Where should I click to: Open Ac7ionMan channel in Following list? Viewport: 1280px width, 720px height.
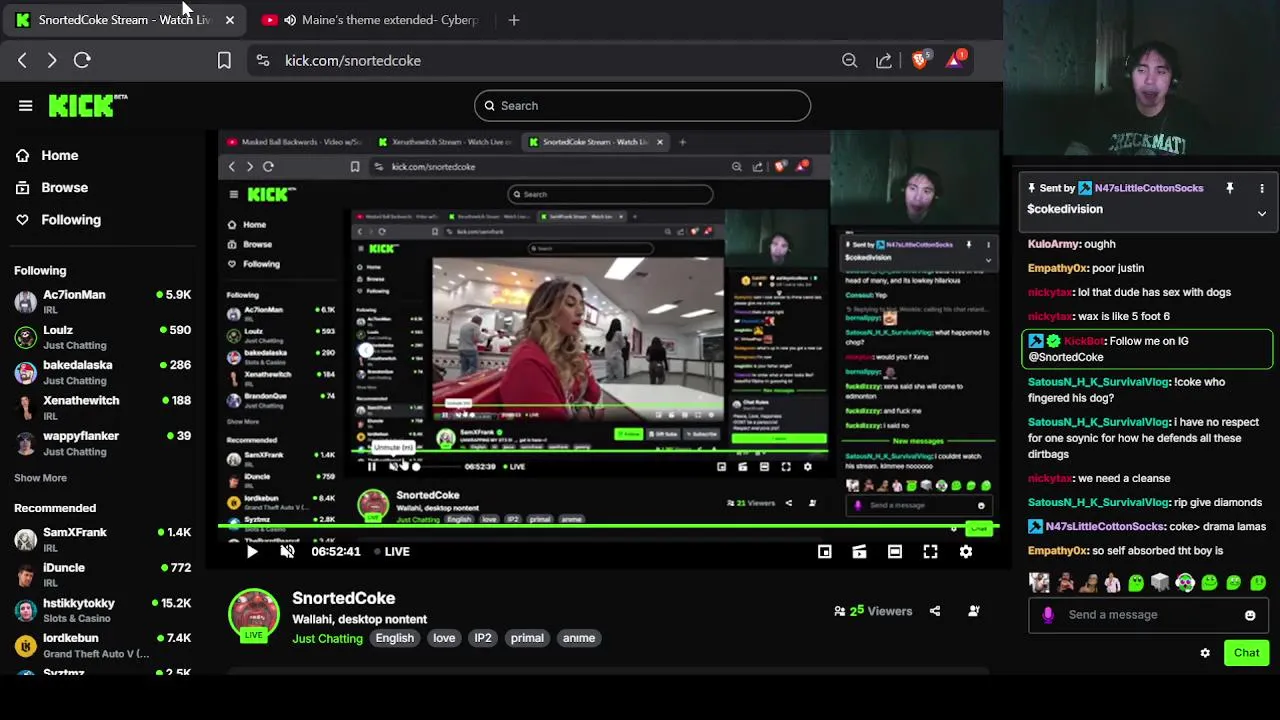tap(102, 302)
